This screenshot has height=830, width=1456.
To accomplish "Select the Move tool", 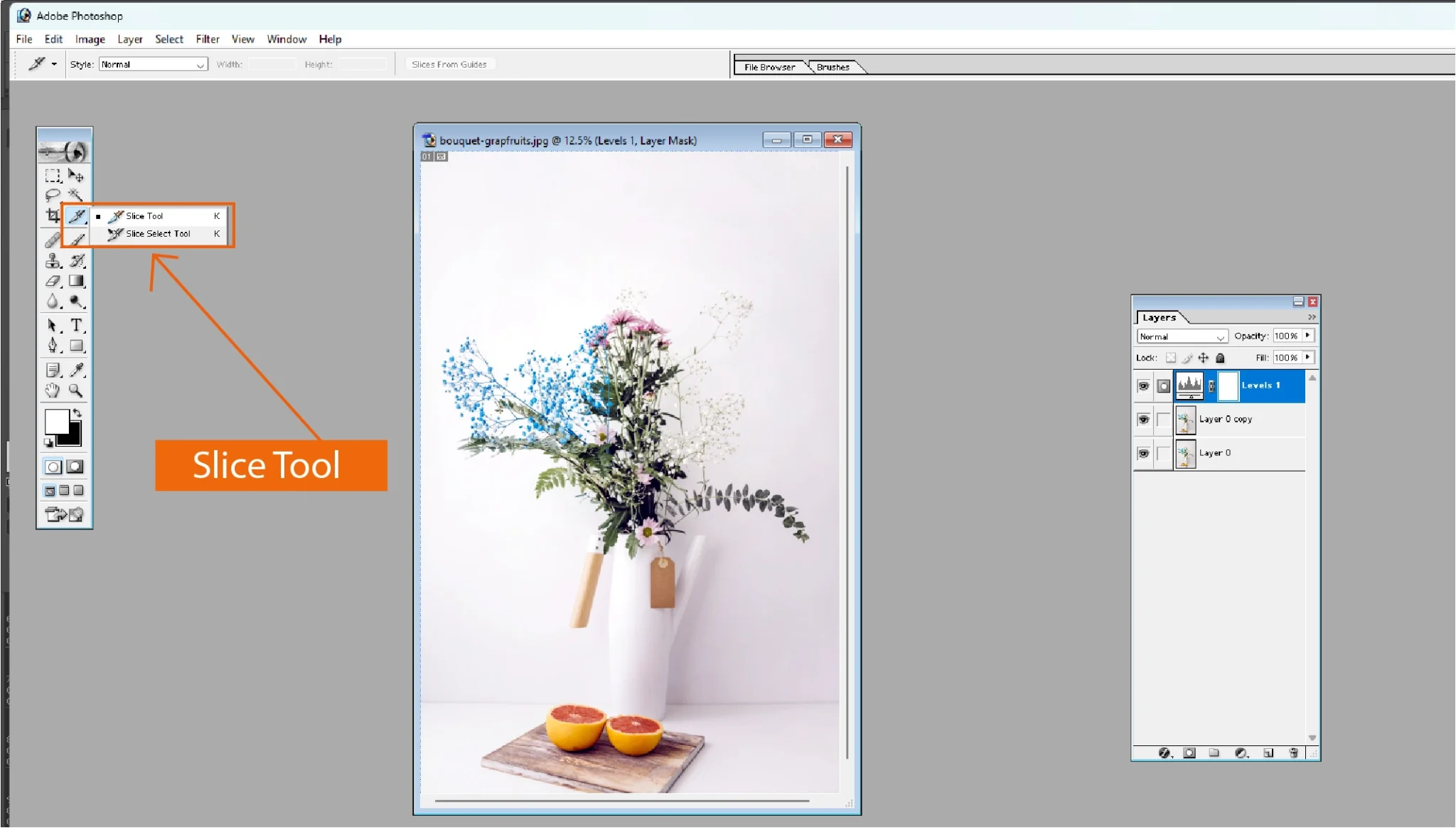I will (x=76, y=175).
